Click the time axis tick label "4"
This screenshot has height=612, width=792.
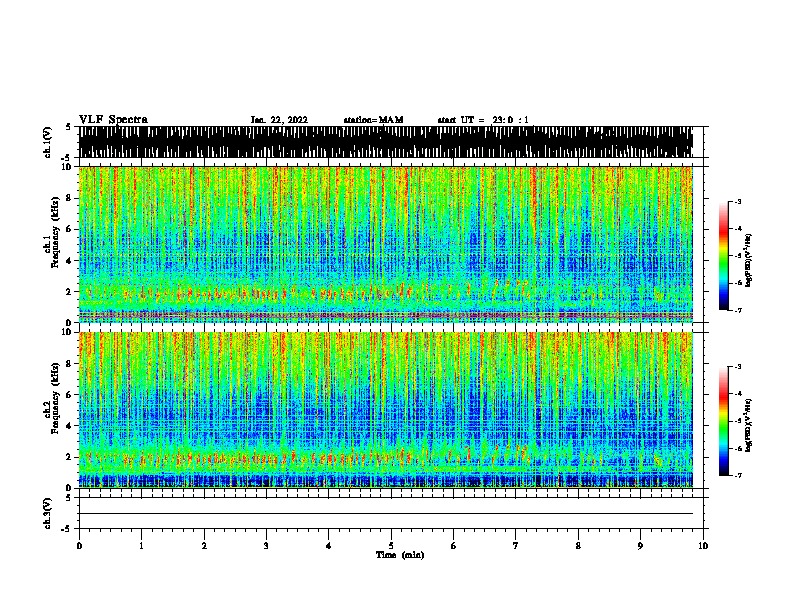[x=329, y=545]
